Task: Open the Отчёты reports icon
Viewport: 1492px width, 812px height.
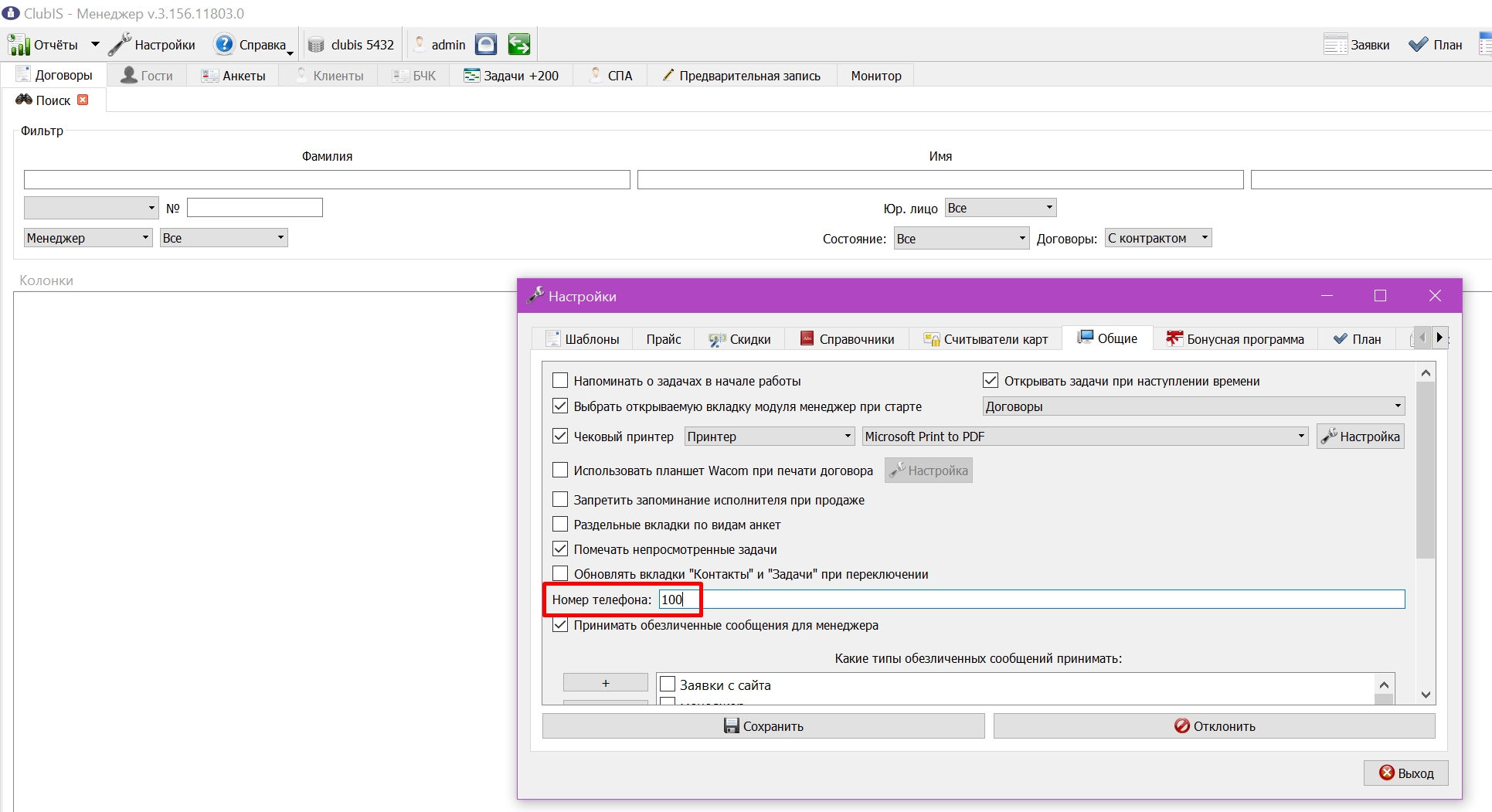Action: tap(19, 45)
